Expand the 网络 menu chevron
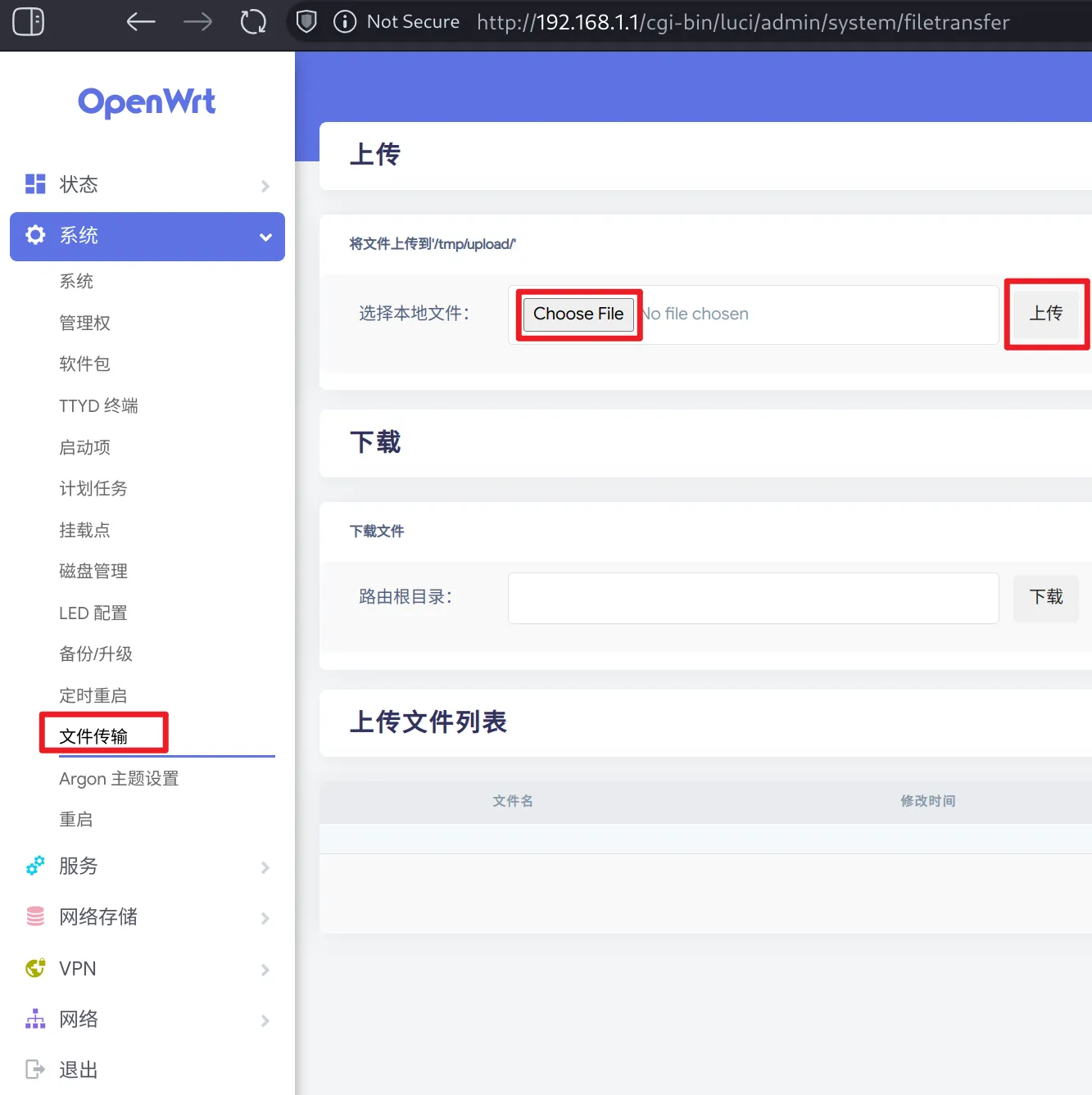This screenshot has width=1092, height=1095. [265, 1020]
